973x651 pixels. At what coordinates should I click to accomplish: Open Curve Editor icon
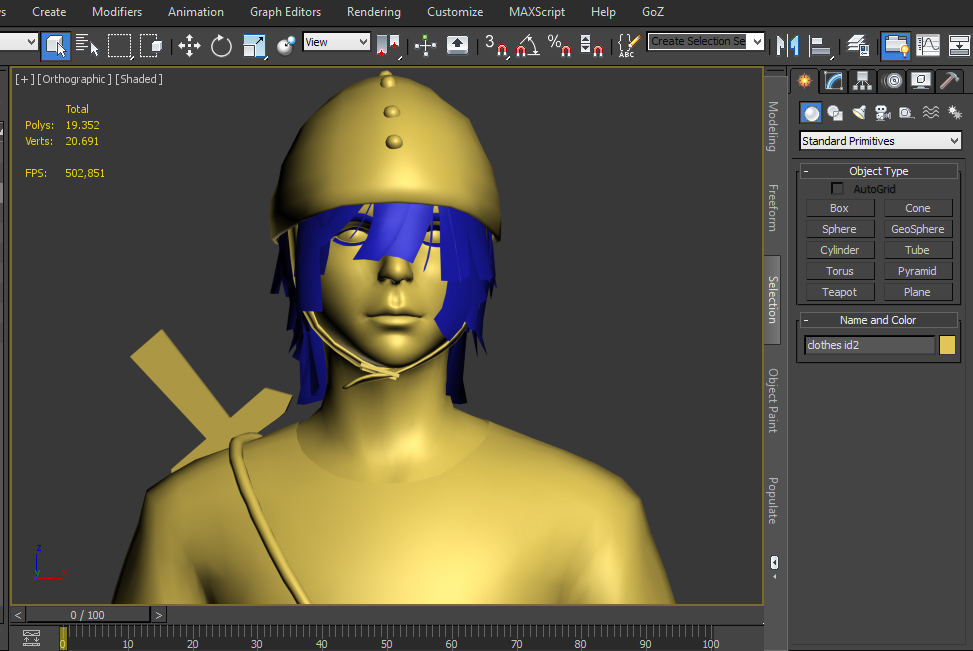coord(928,46)
